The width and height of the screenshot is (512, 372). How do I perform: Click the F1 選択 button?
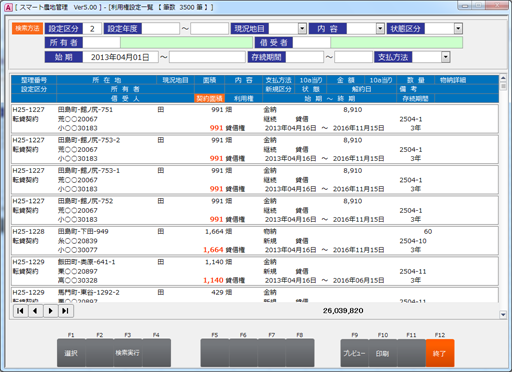point(71,353)
